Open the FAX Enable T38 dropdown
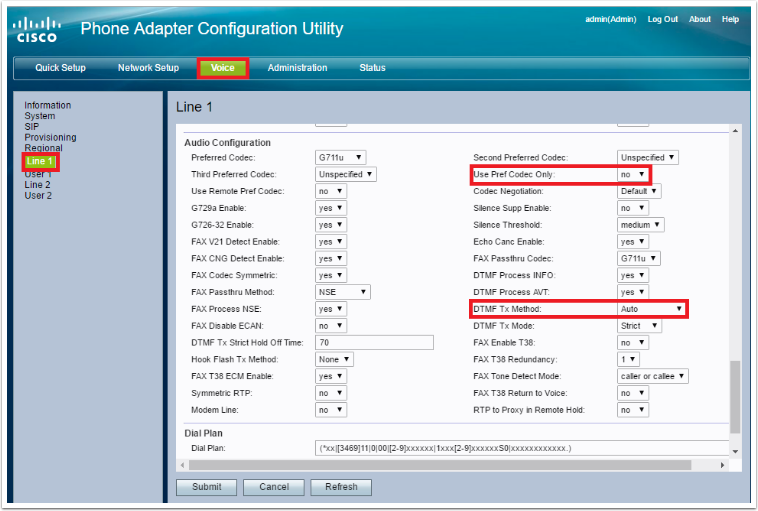Screen dimensions: 758x511 tap(633, 343)
